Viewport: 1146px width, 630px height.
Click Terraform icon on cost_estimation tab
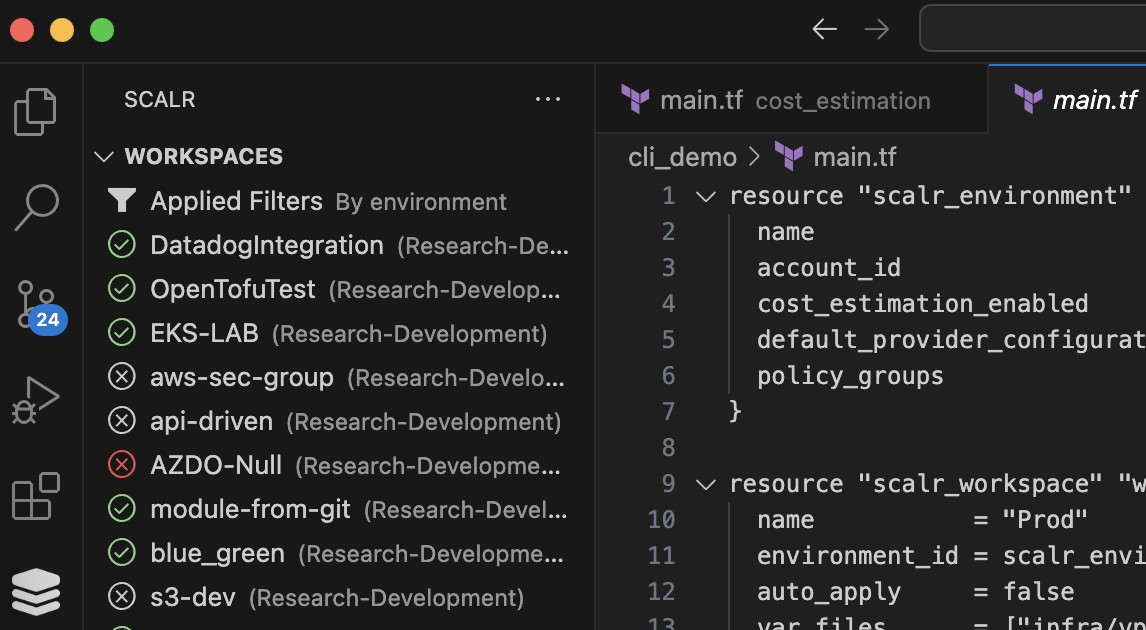[635, 99]
